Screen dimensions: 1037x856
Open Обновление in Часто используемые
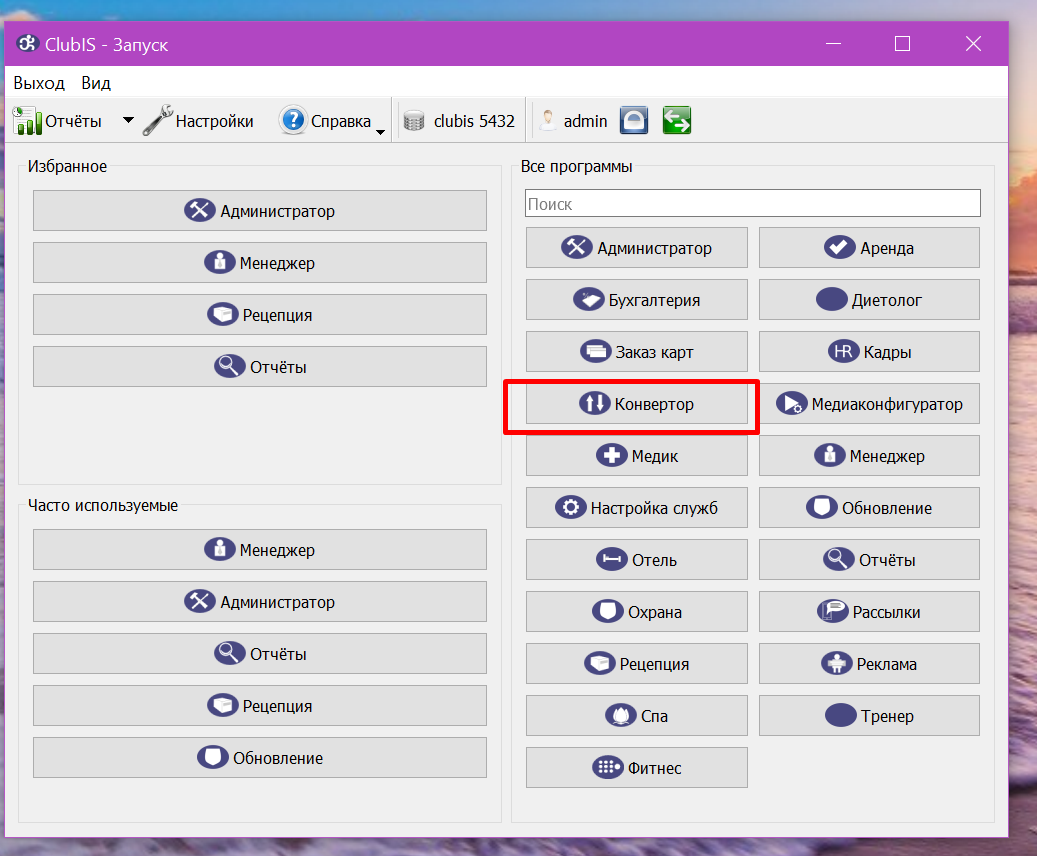click(260, 757)
